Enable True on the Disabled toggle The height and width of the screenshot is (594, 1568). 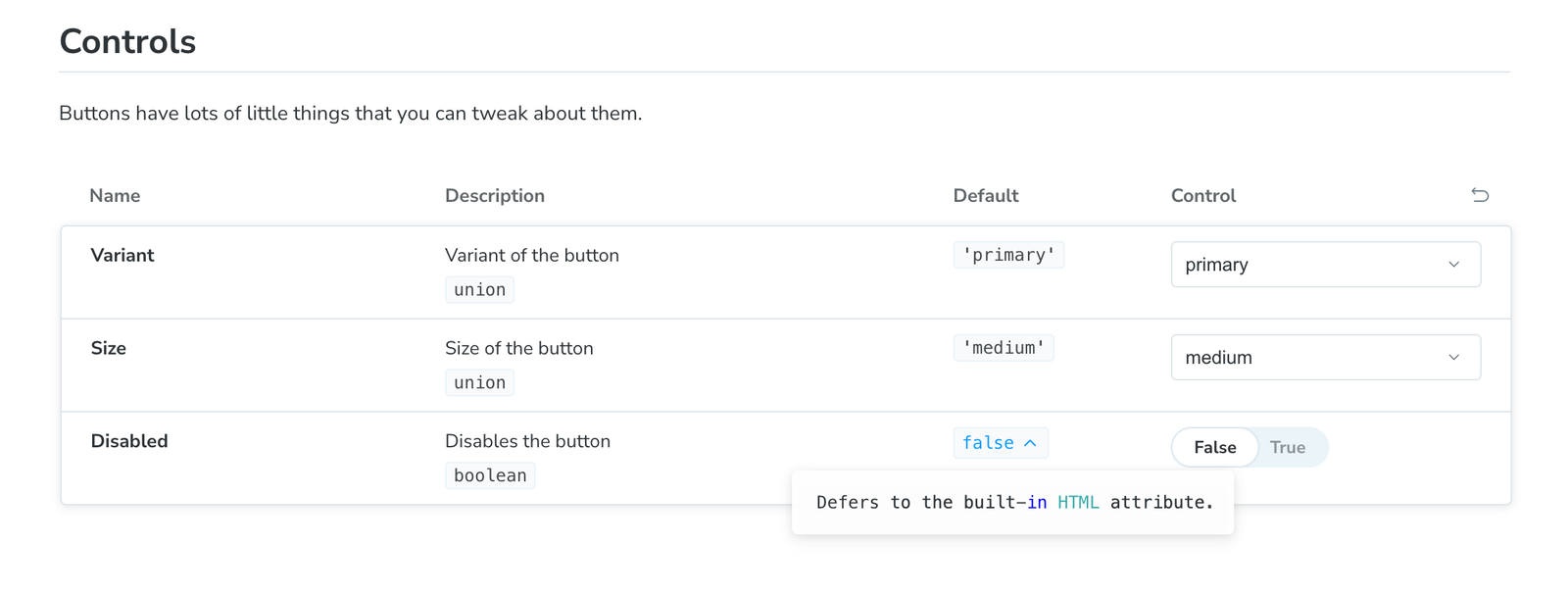coord(1289,447)
